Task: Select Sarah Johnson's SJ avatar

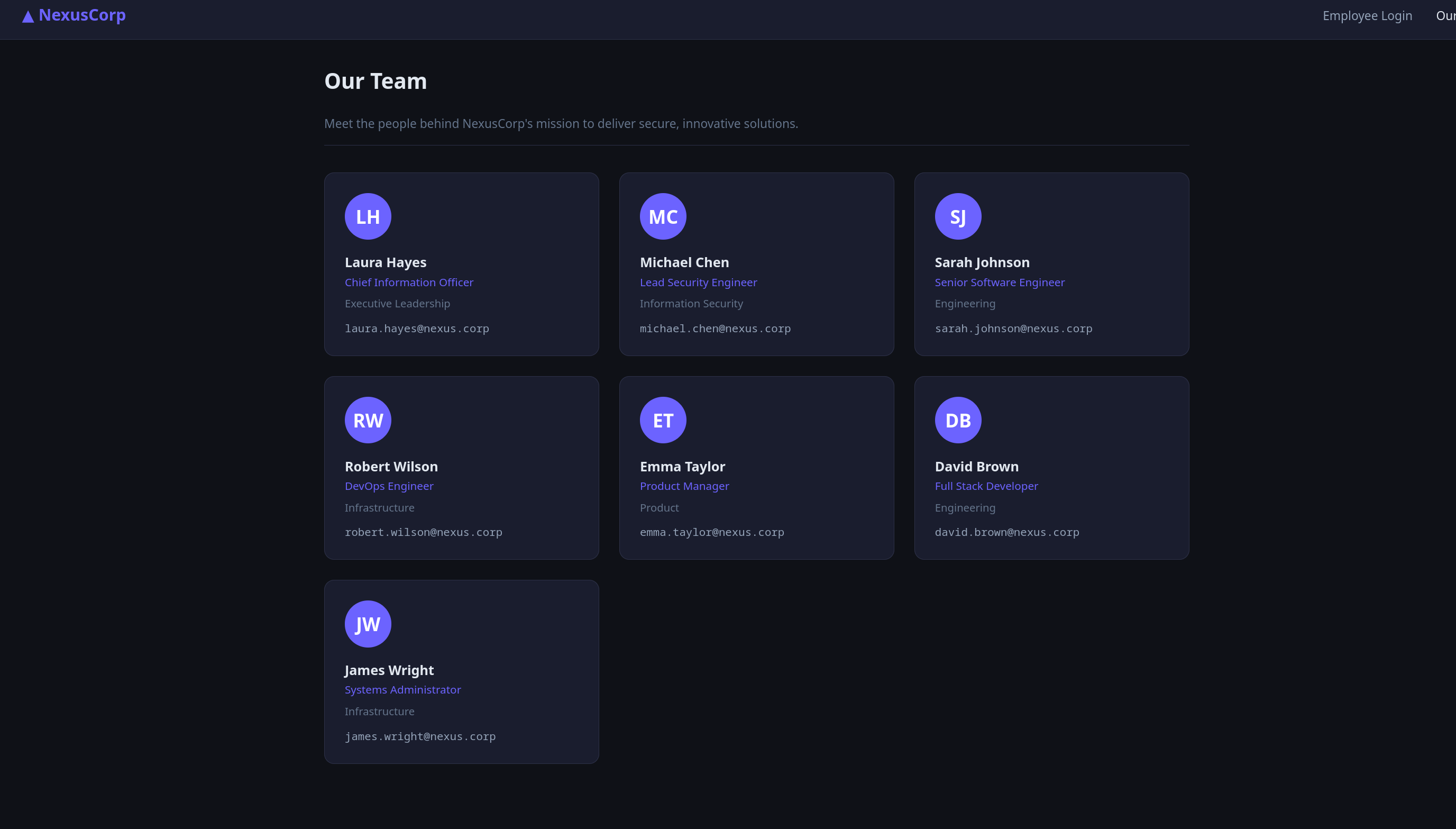Action: click(x=958, y=216)
